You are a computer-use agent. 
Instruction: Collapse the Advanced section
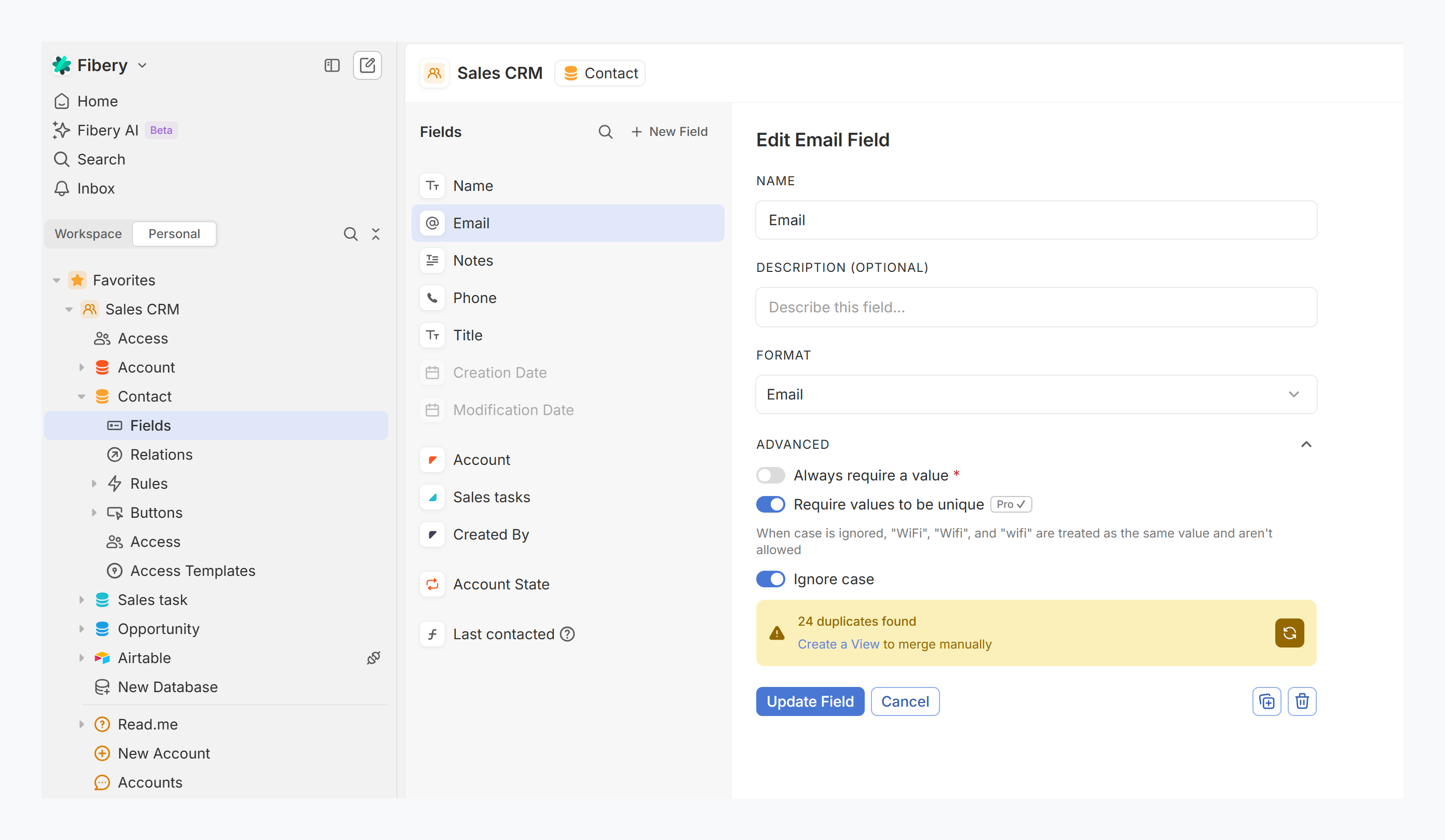[1306, 444]
